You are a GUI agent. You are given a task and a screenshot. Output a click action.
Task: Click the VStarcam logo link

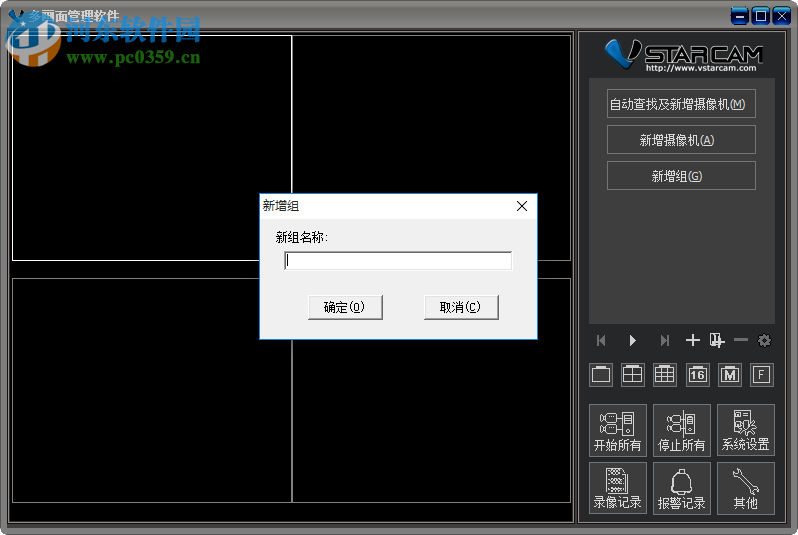683,55
